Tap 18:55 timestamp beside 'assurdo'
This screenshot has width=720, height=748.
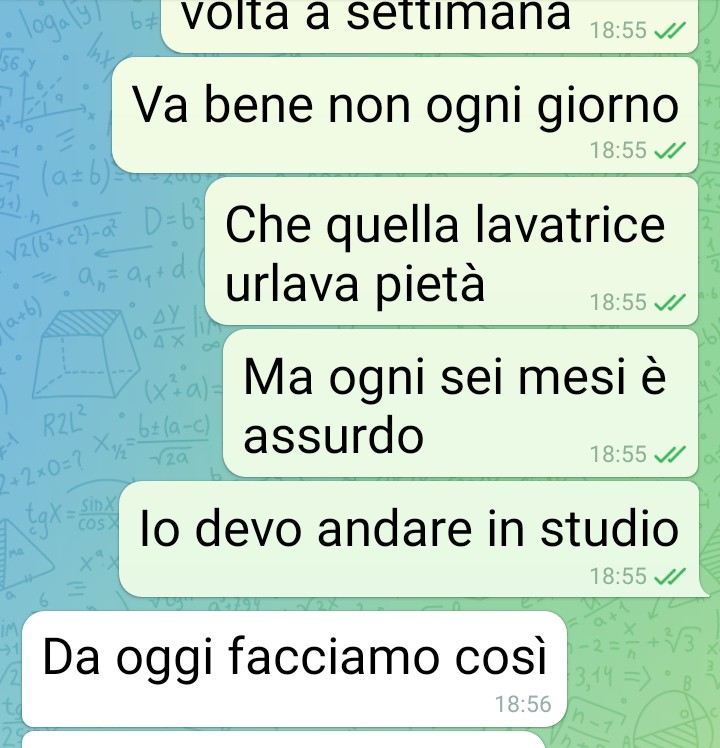(618, 454)
